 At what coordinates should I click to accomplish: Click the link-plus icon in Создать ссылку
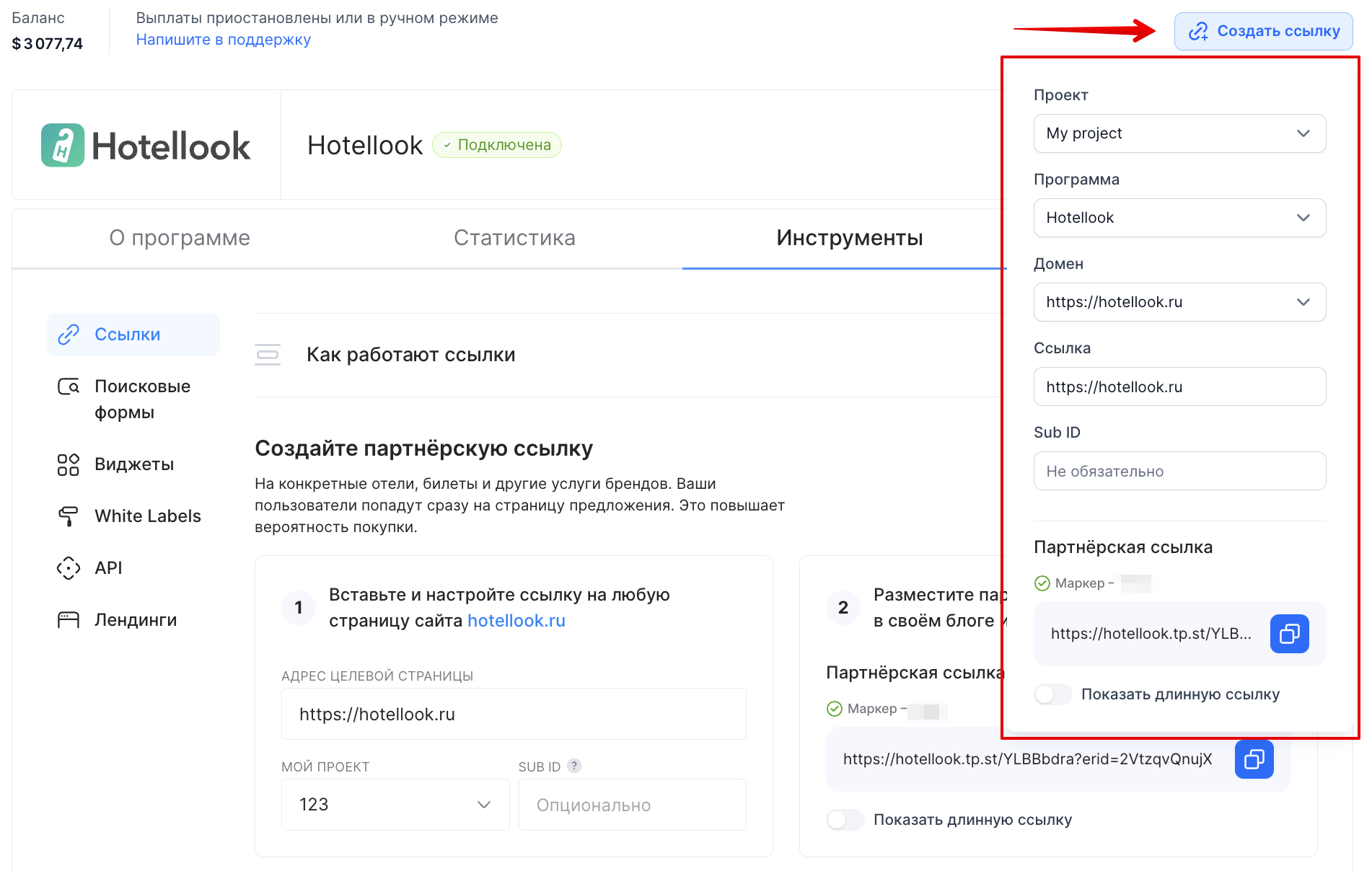(x=1198, y=31)
